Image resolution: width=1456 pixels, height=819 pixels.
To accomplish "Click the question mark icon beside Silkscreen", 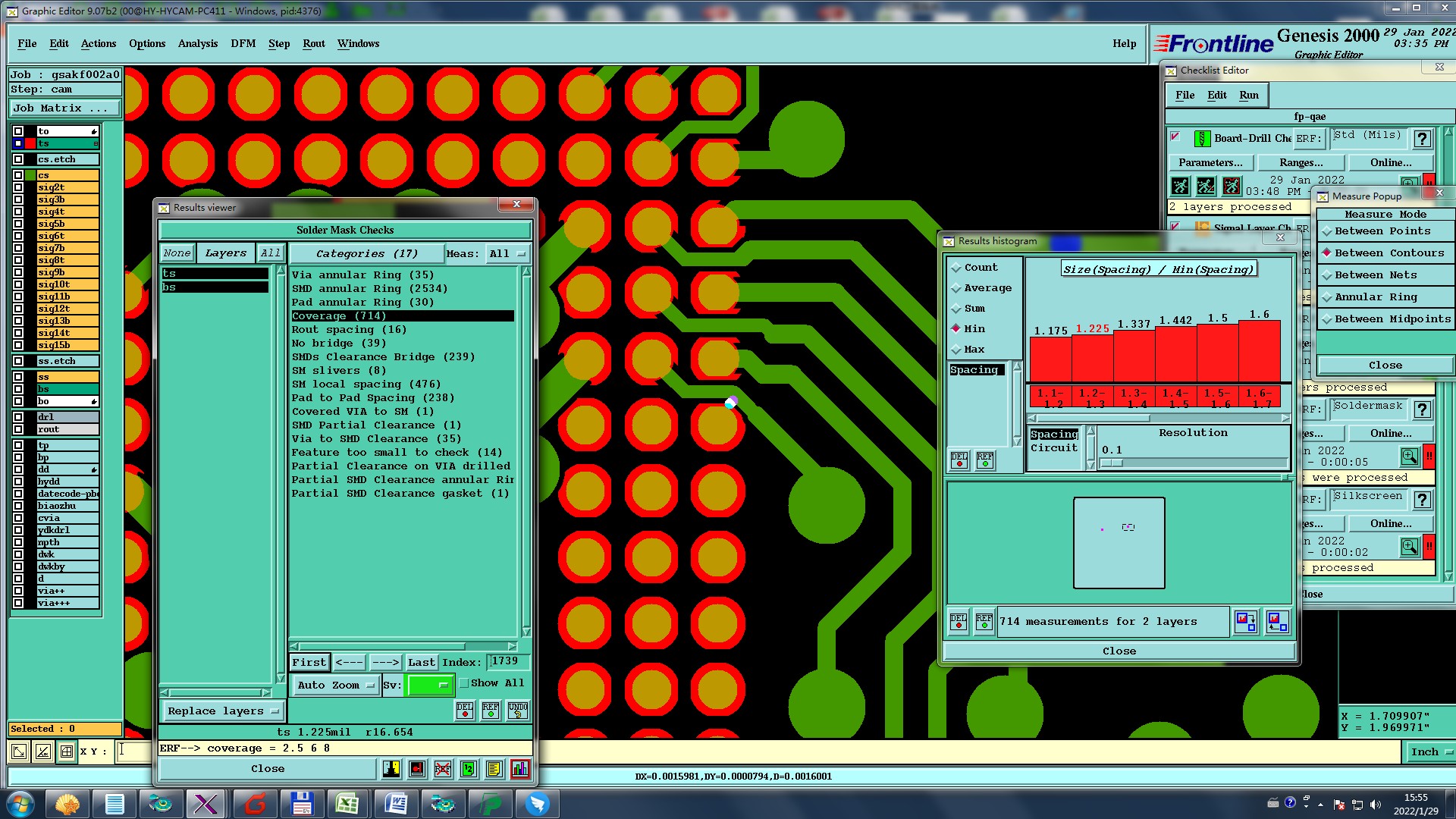I will point(1423,500).
